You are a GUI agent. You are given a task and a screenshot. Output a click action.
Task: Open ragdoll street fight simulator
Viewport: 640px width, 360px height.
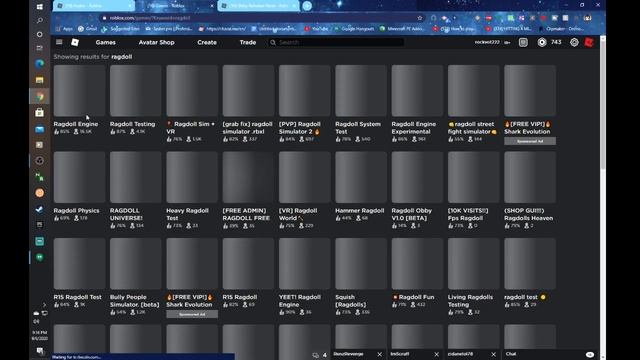(473, 91)
